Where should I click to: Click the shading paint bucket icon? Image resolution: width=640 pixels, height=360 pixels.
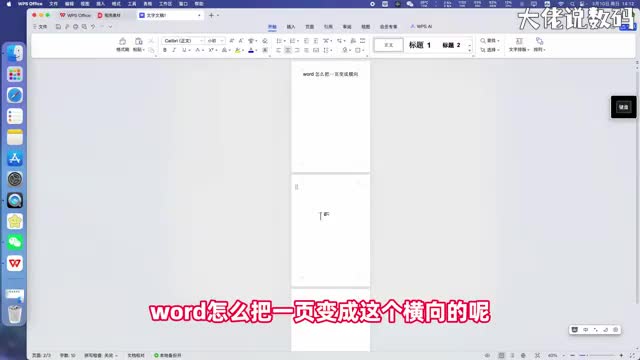345,50
